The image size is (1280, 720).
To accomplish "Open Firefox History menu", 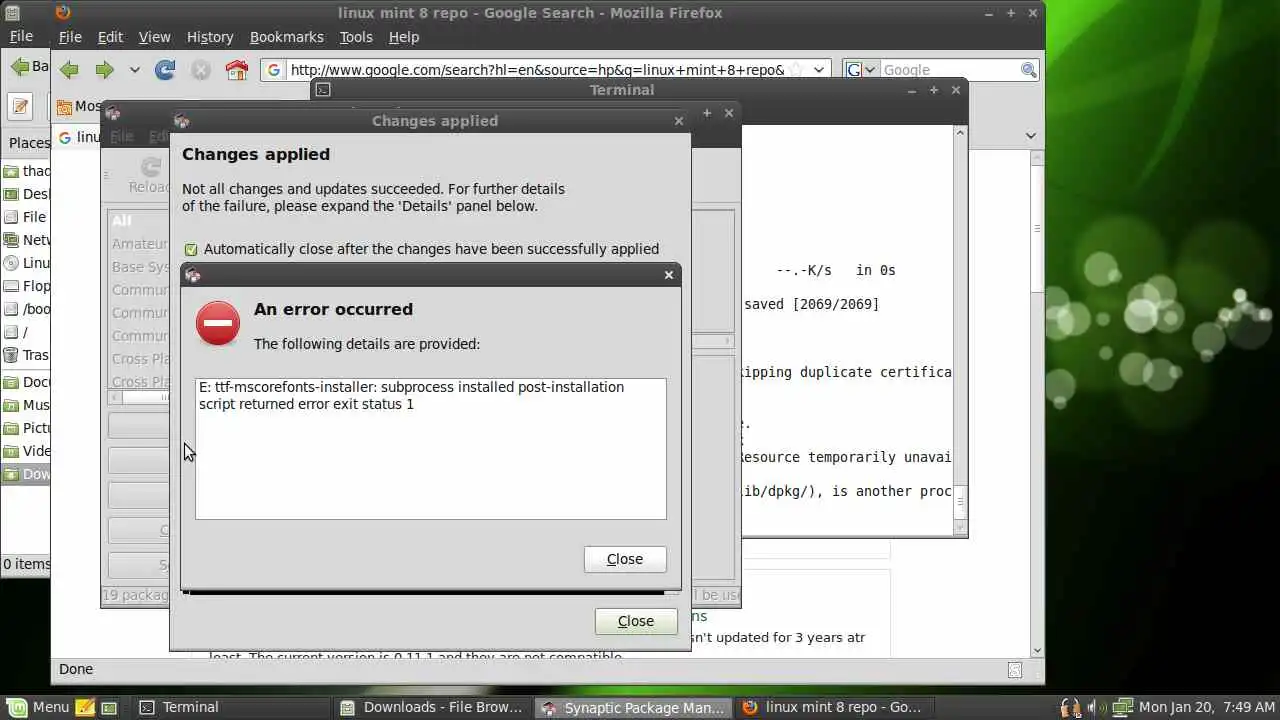I will click(x=210, y=37).
